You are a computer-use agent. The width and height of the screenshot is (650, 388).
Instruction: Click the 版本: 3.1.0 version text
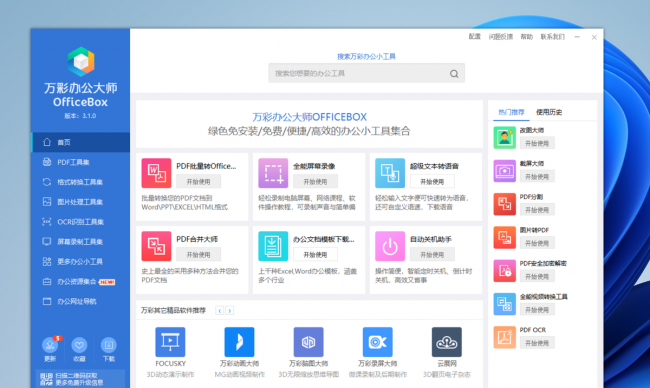80,116
